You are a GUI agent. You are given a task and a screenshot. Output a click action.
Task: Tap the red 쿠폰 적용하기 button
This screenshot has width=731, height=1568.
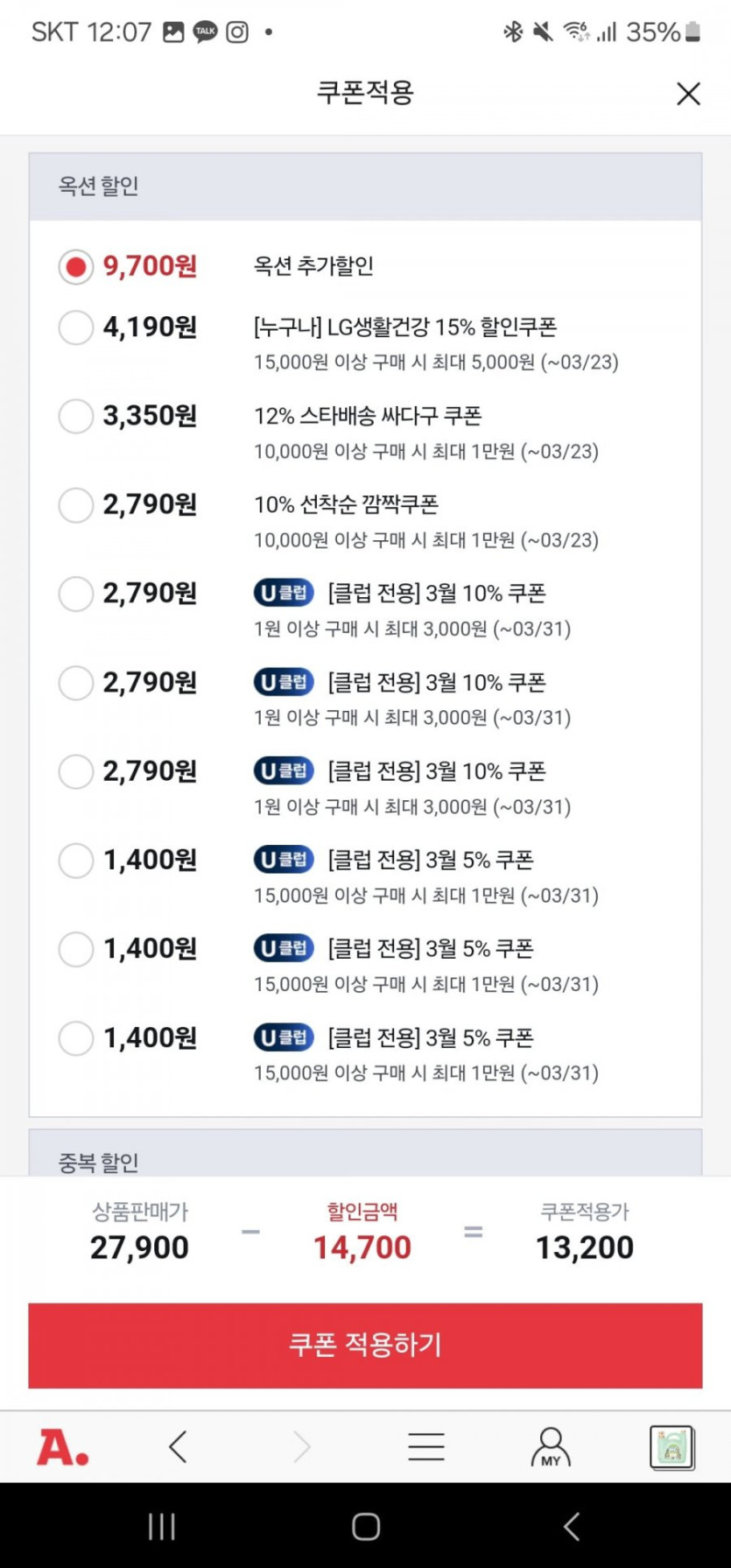[365, 1345]
